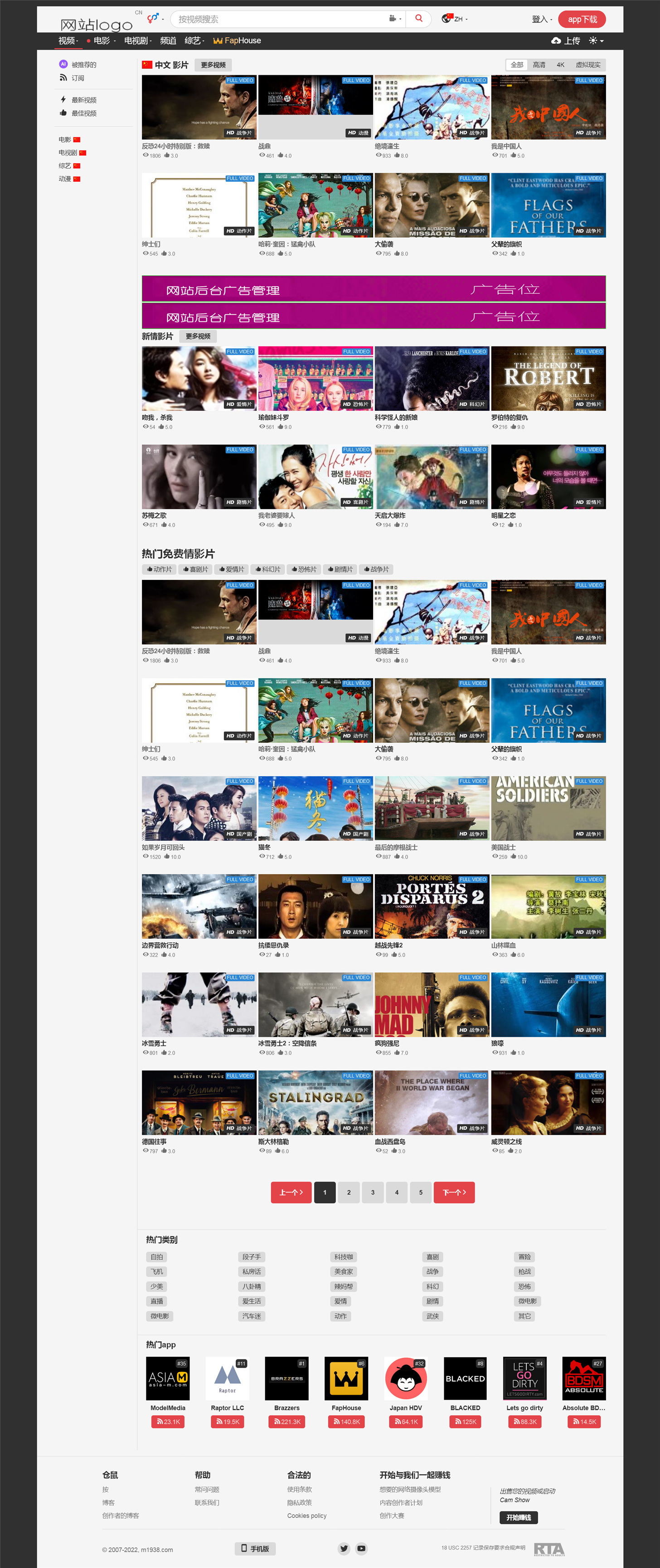This screenshot has height=1568, width=660.
Task: Filter by 喜剧片 tag
Action: click(195, 570)
